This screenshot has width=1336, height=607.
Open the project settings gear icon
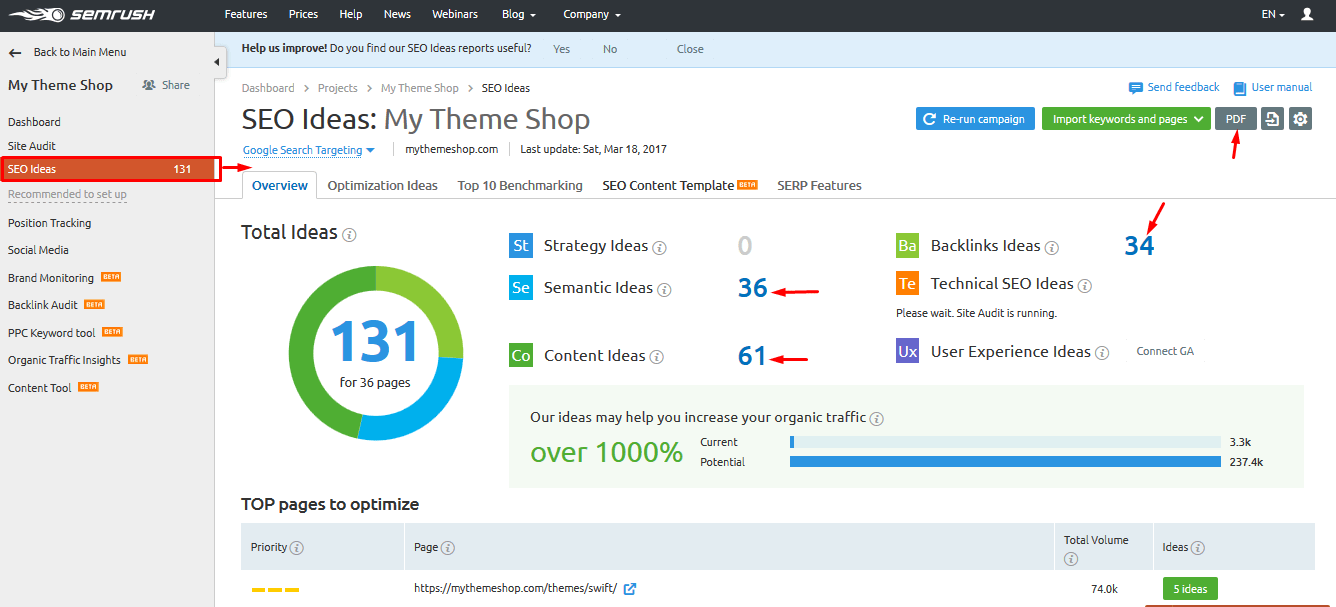coord(1299,119)
